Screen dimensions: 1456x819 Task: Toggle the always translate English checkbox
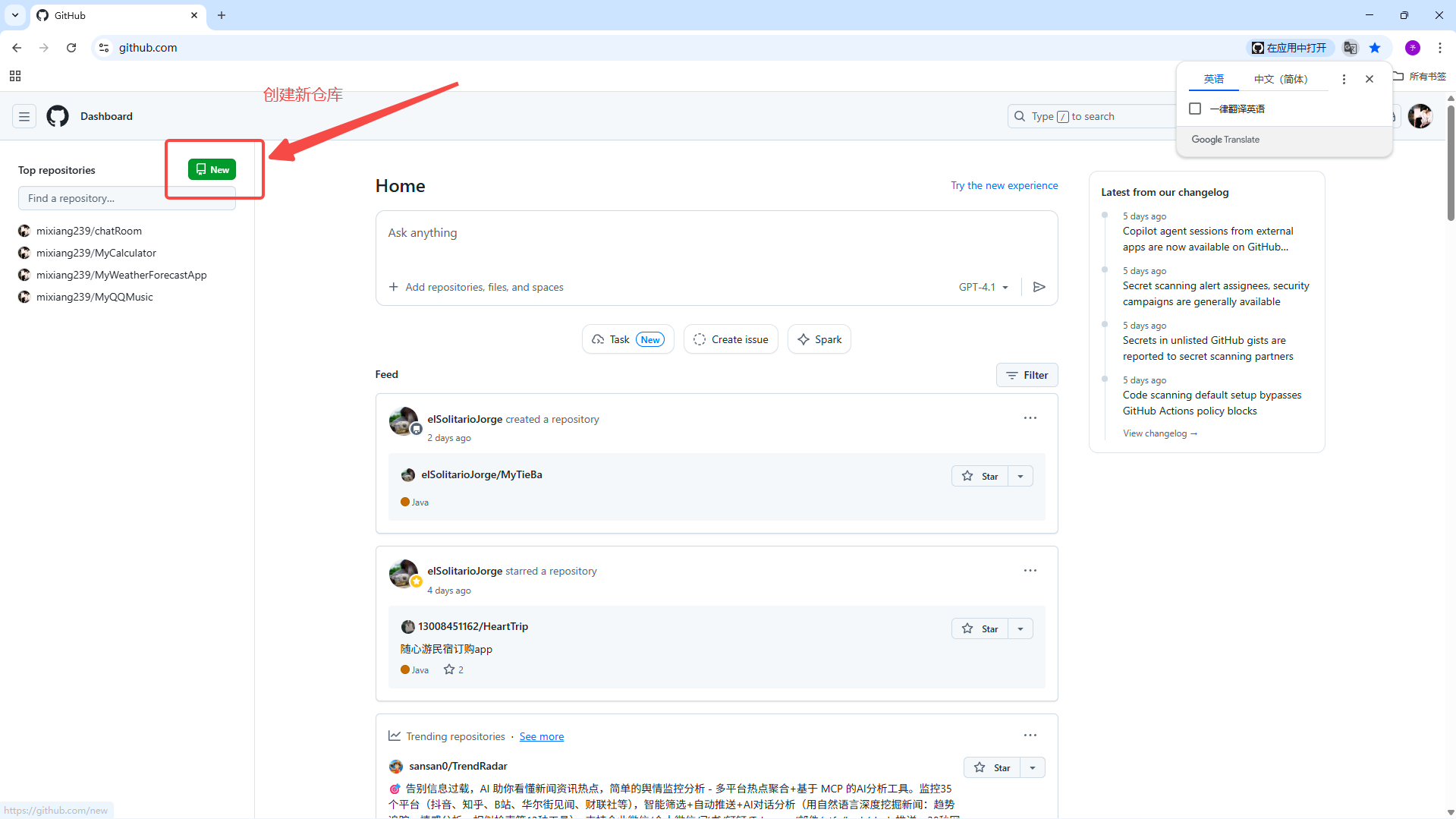coord(1195,109)
